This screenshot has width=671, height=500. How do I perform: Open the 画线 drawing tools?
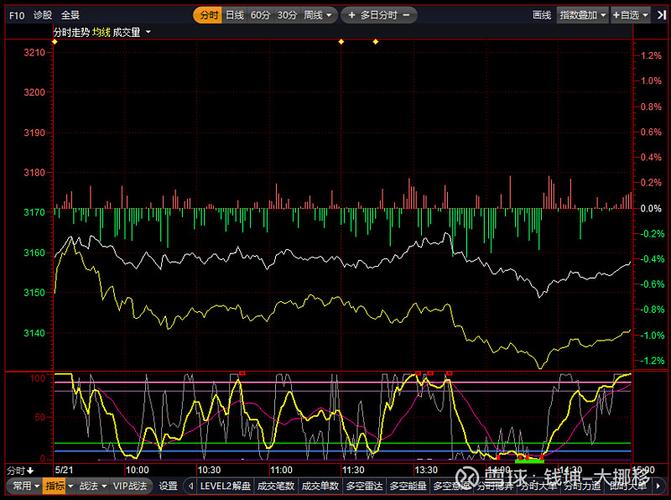pos(542,15)
